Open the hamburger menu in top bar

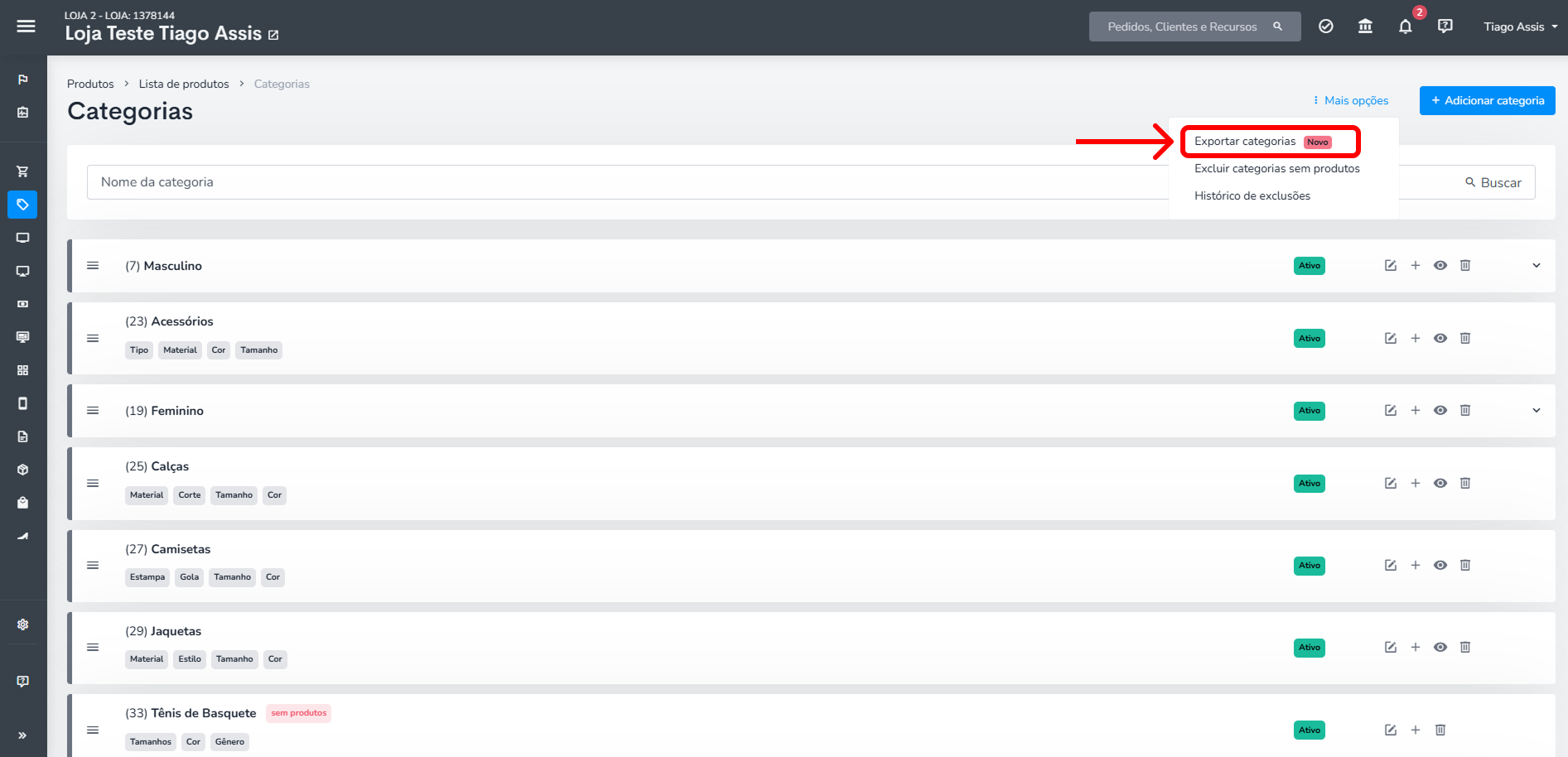coord(26,27)
